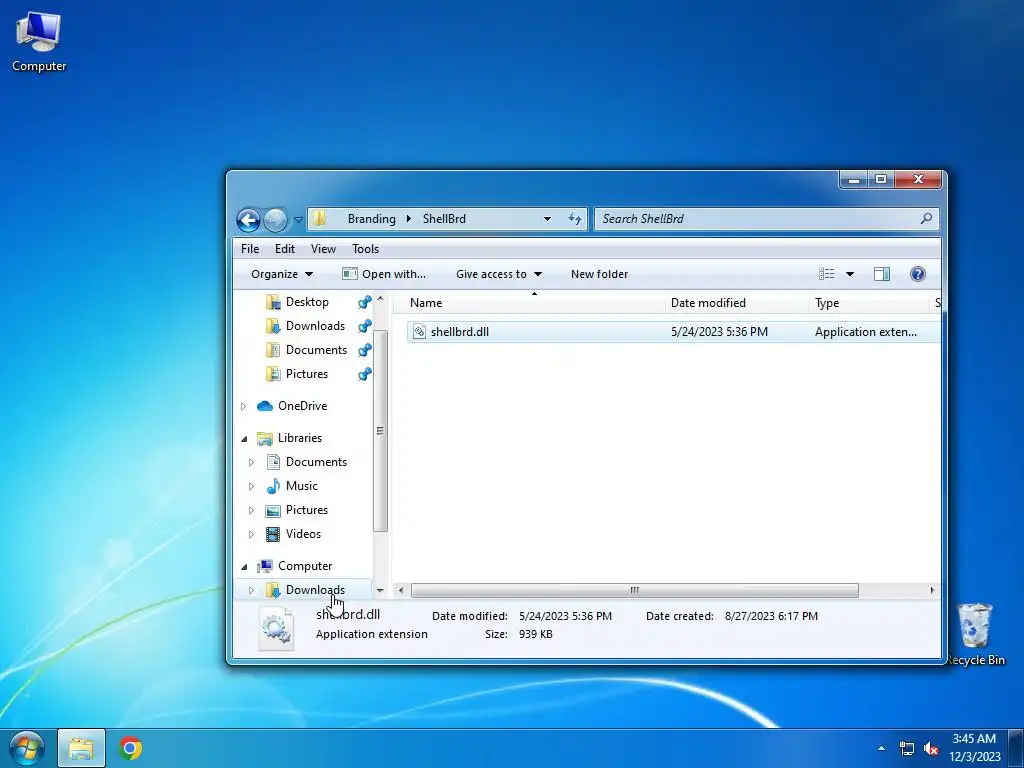Click the address bar folder icon
The width and height of the screenshot is (1024, 768).
[319, 219]
